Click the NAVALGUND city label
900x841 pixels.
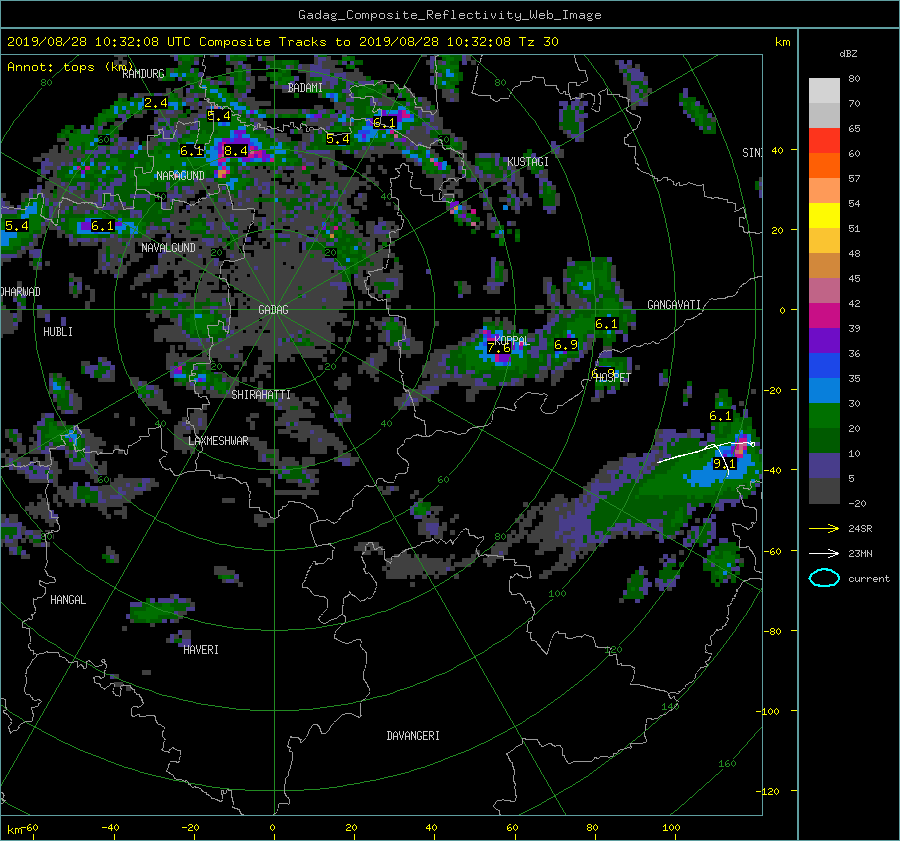(168, 248)
